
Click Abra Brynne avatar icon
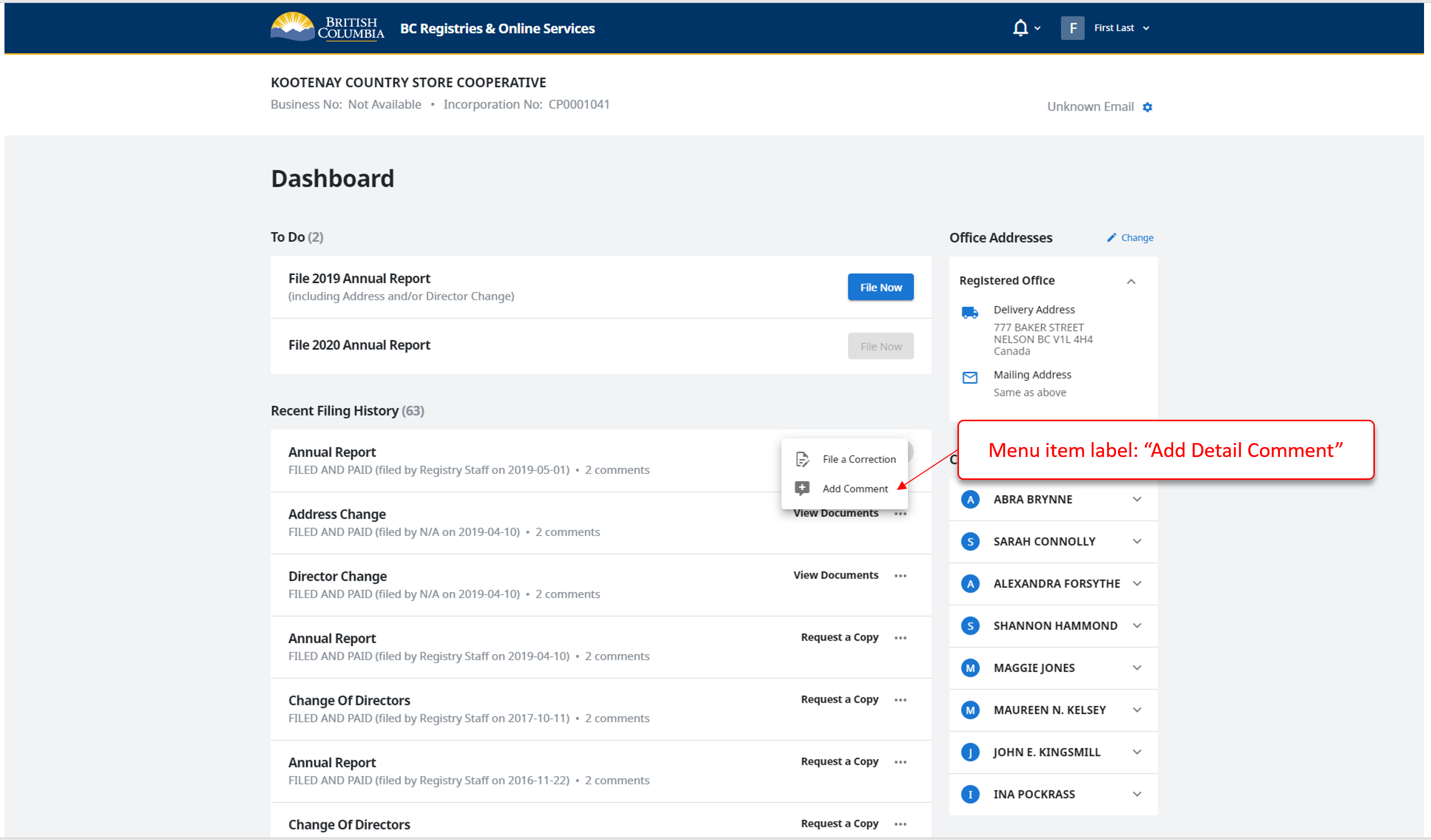click(x=970, y=499)
